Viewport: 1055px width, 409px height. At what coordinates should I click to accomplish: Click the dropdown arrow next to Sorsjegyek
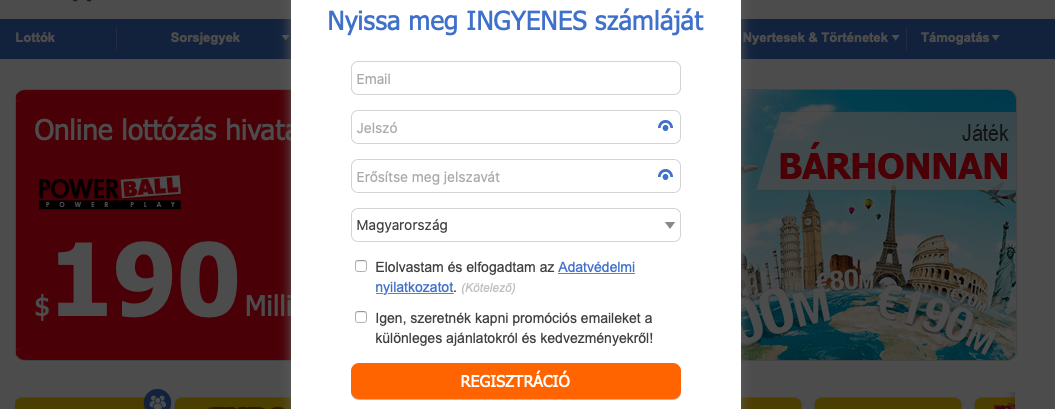[x=285, y=38]
